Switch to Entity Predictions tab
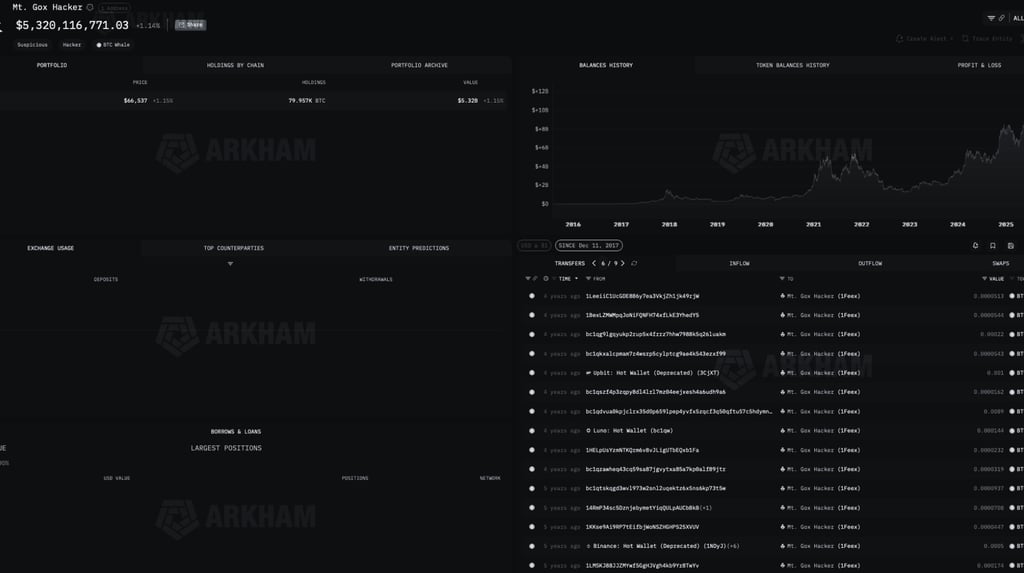1024x573 pixels. point(419,248)
